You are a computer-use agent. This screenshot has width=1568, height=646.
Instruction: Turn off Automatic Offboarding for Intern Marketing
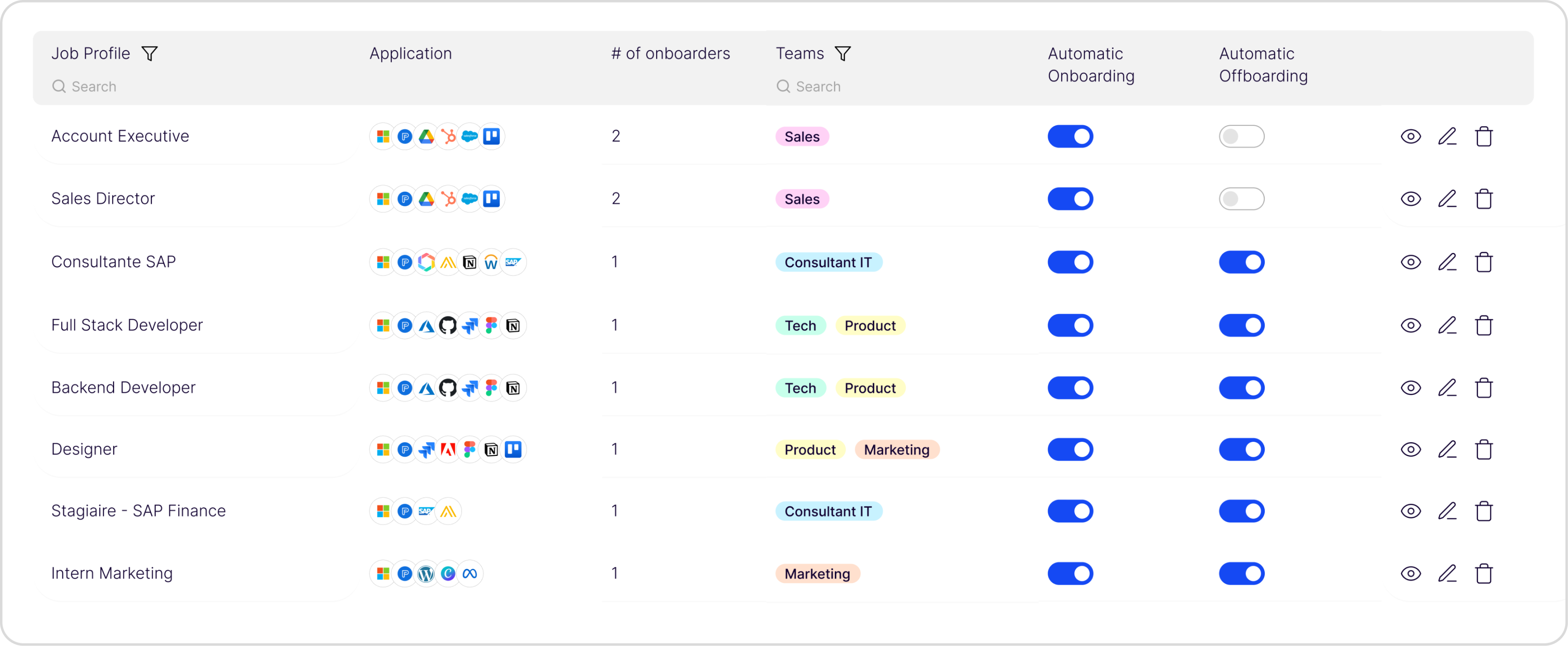[x=1242, y=573]
